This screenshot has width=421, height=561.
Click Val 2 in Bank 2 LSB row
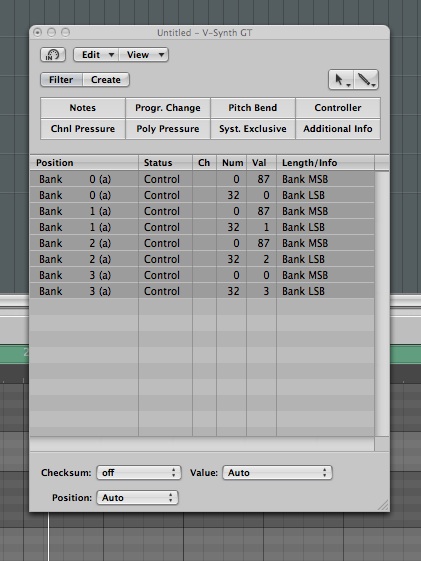pyautogui.click(x=266, y=259)
